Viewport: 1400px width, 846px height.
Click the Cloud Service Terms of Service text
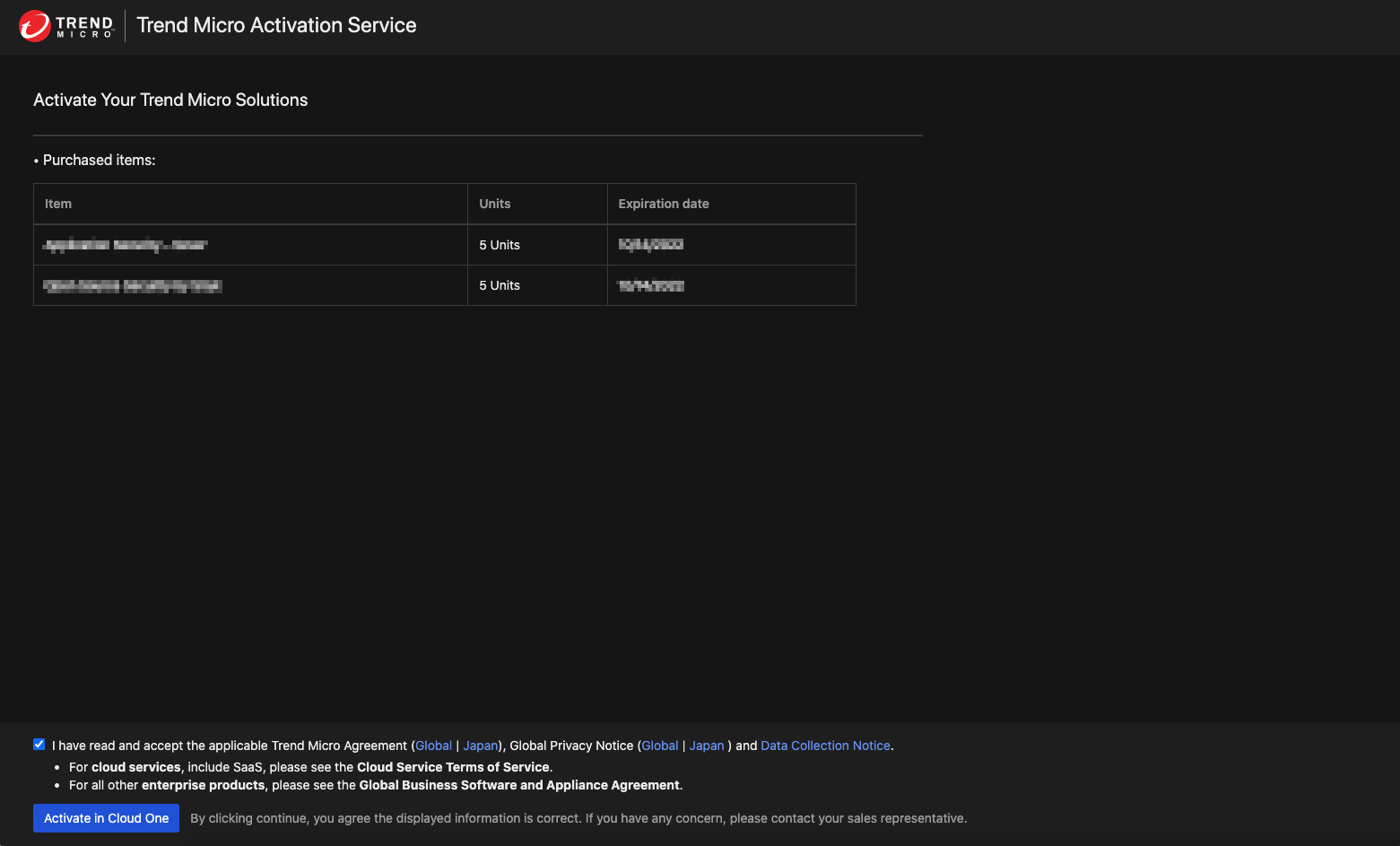point(453,767)
